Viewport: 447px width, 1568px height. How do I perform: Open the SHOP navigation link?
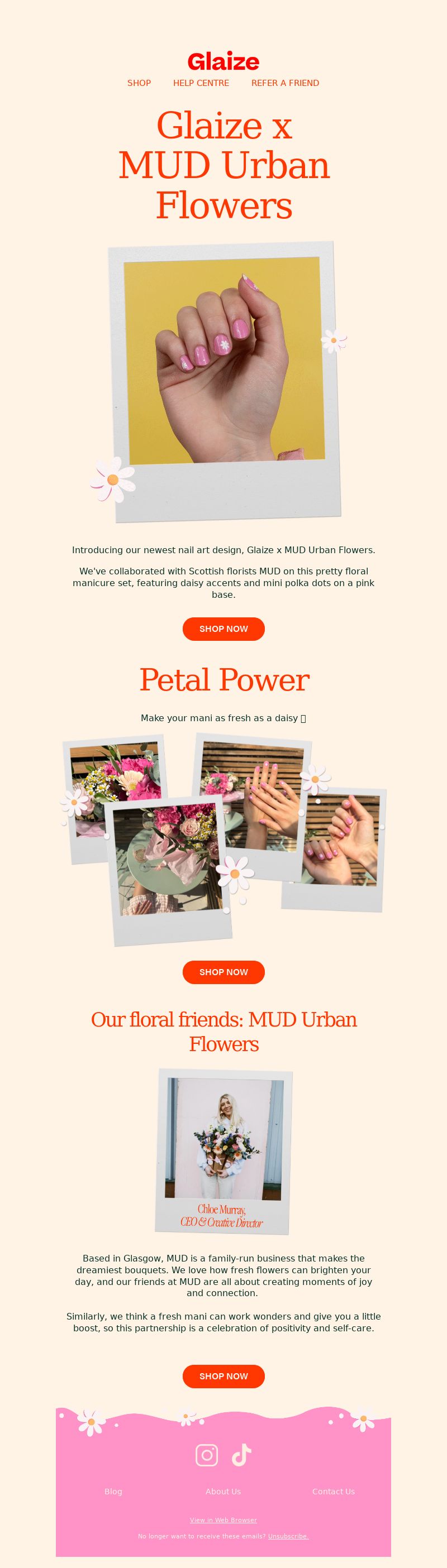tap(139, 83)
